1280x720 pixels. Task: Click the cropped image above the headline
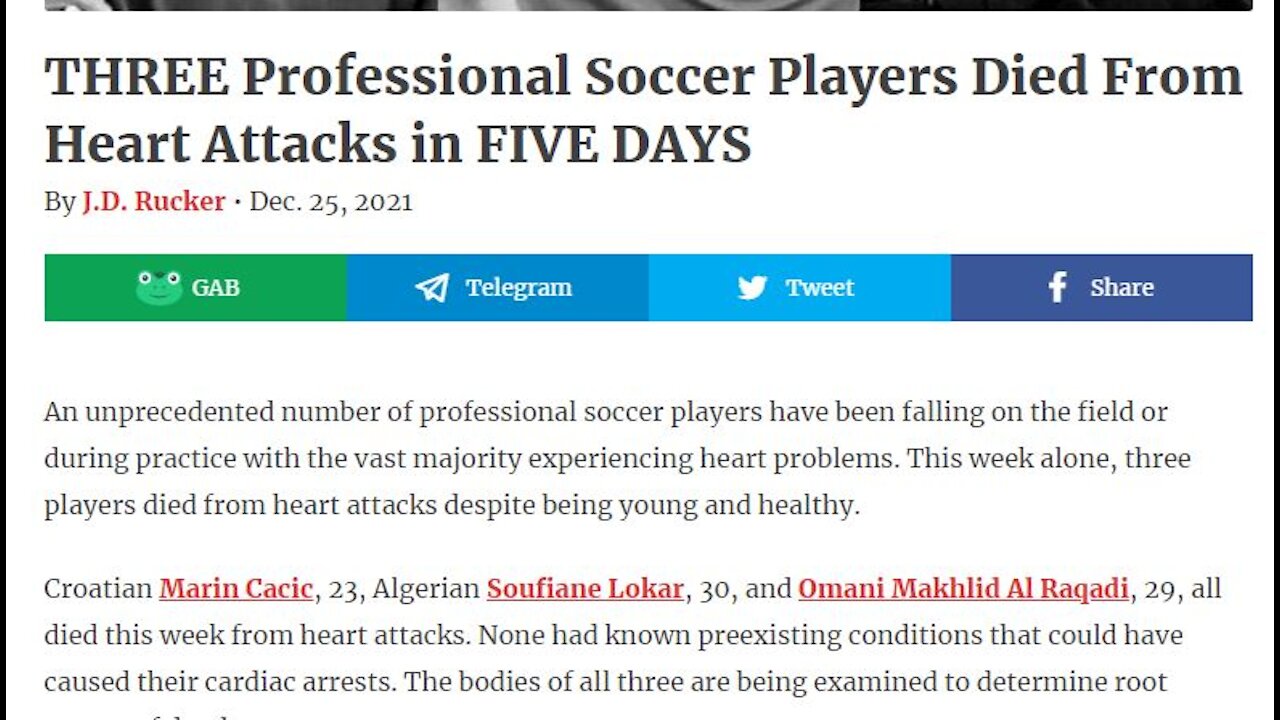648,5
